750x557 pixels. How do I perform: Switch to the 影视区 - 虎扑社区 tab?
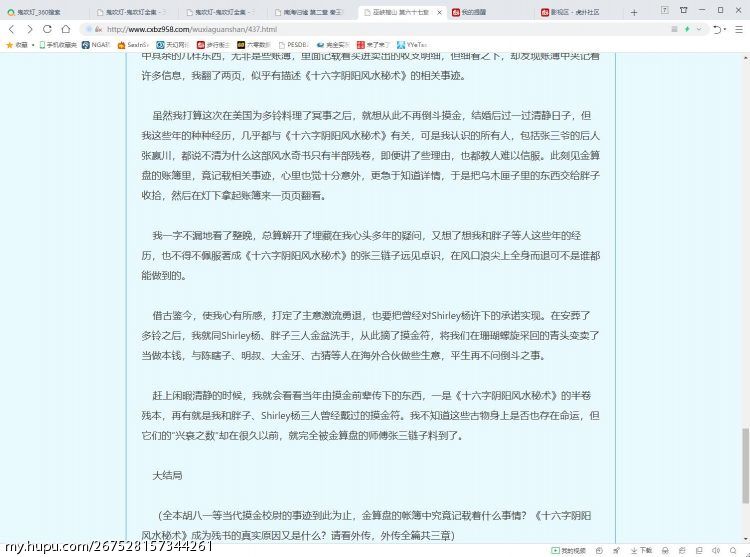(x=579, y=12)
